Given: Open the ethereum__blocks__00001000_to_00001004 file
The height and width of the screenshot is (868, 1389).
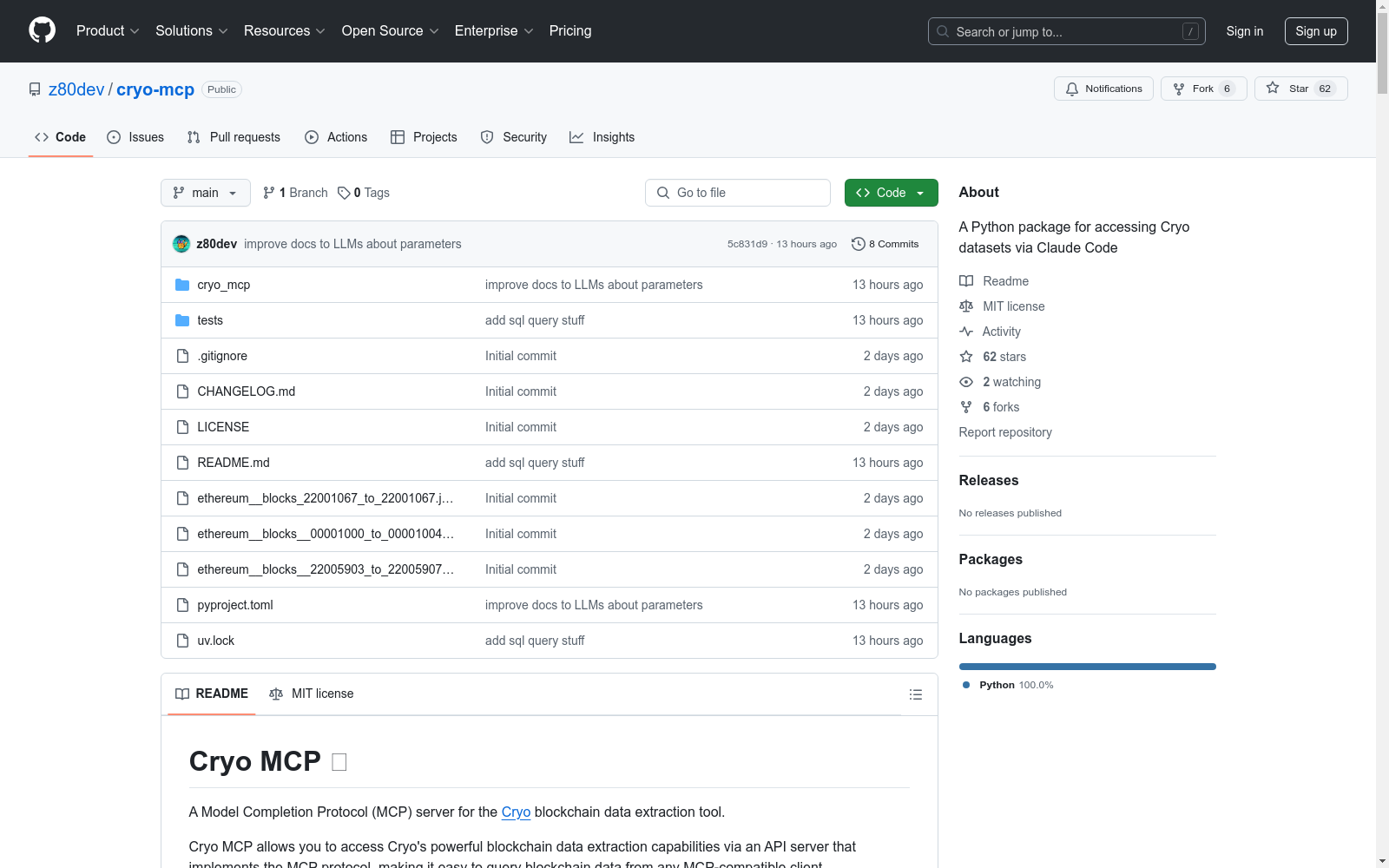Looking at the screenshot, I should tap(326, 534).
